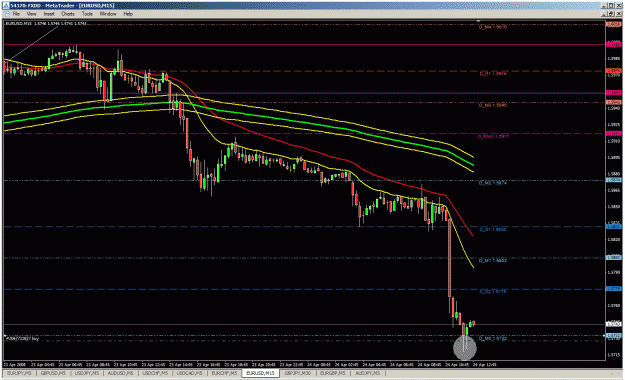625x380 pixels.
Task: Open the Help menu
Action: [x=128, y=14]
